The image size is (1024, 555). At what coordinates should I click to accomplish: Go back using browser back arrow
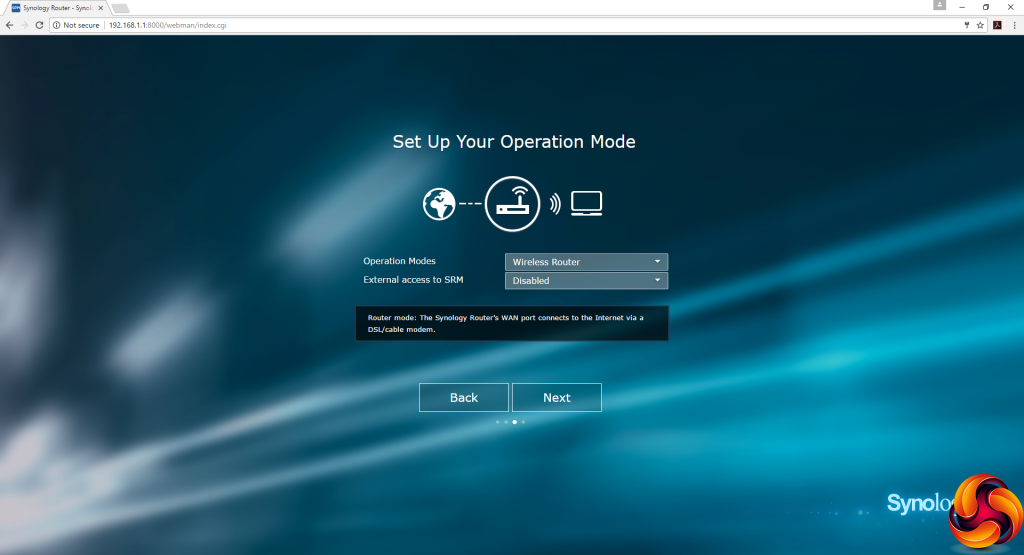9,25
